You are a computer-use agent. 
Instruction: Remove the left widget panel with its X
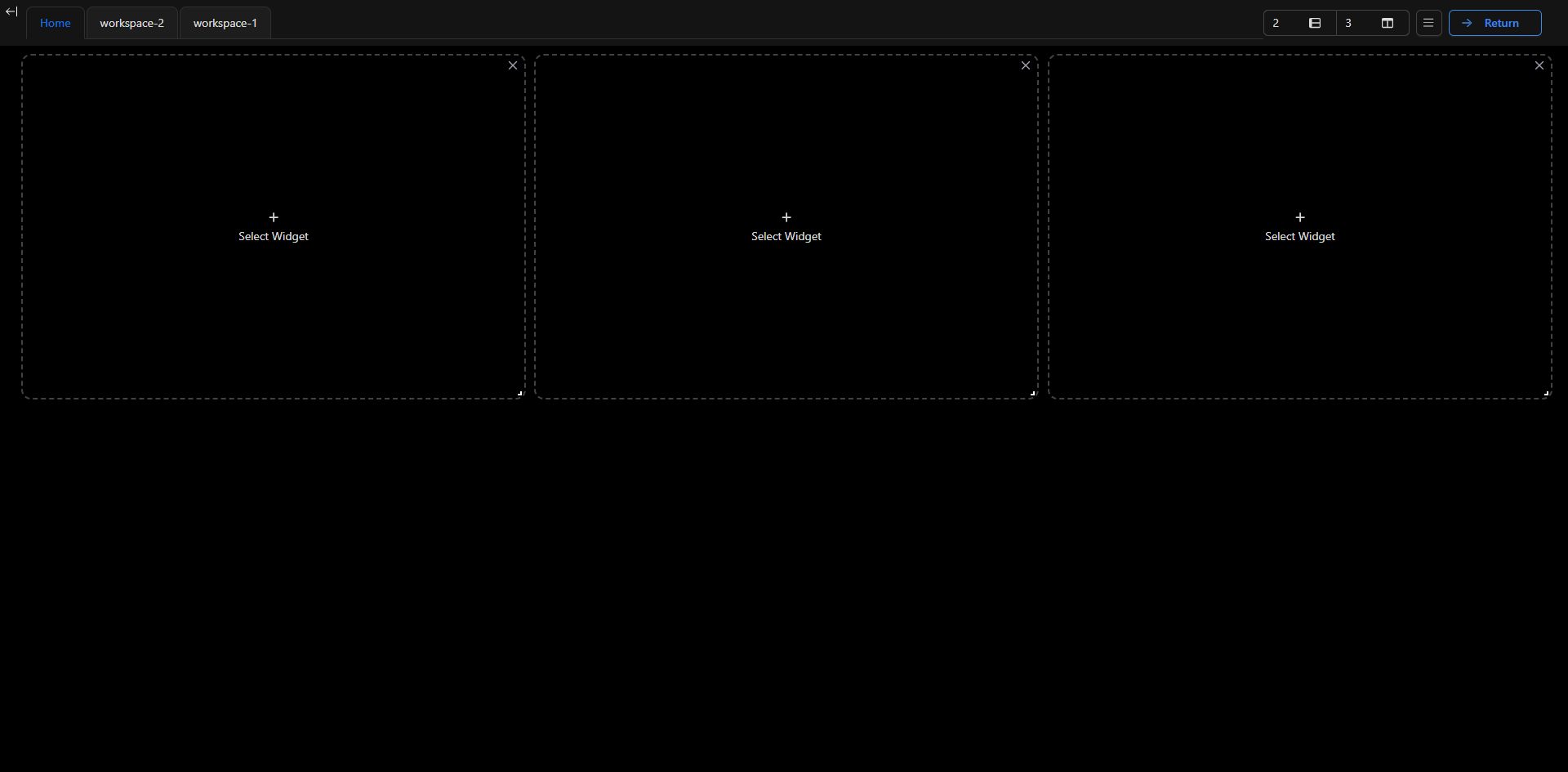click(512, 65)
